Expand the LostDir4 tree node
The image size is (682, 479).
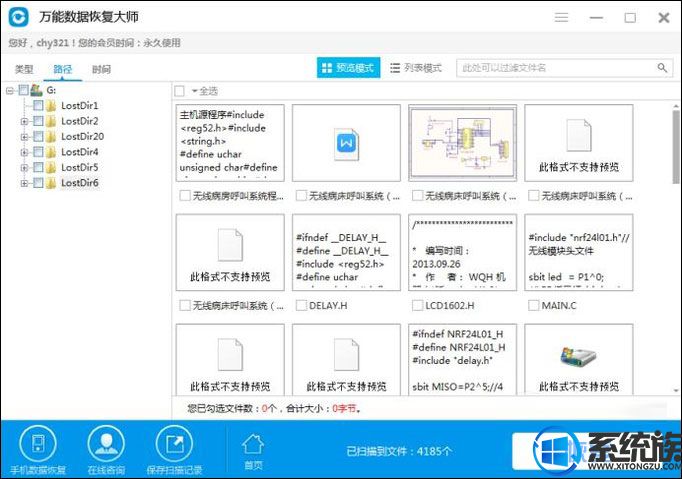click(24, 152)
